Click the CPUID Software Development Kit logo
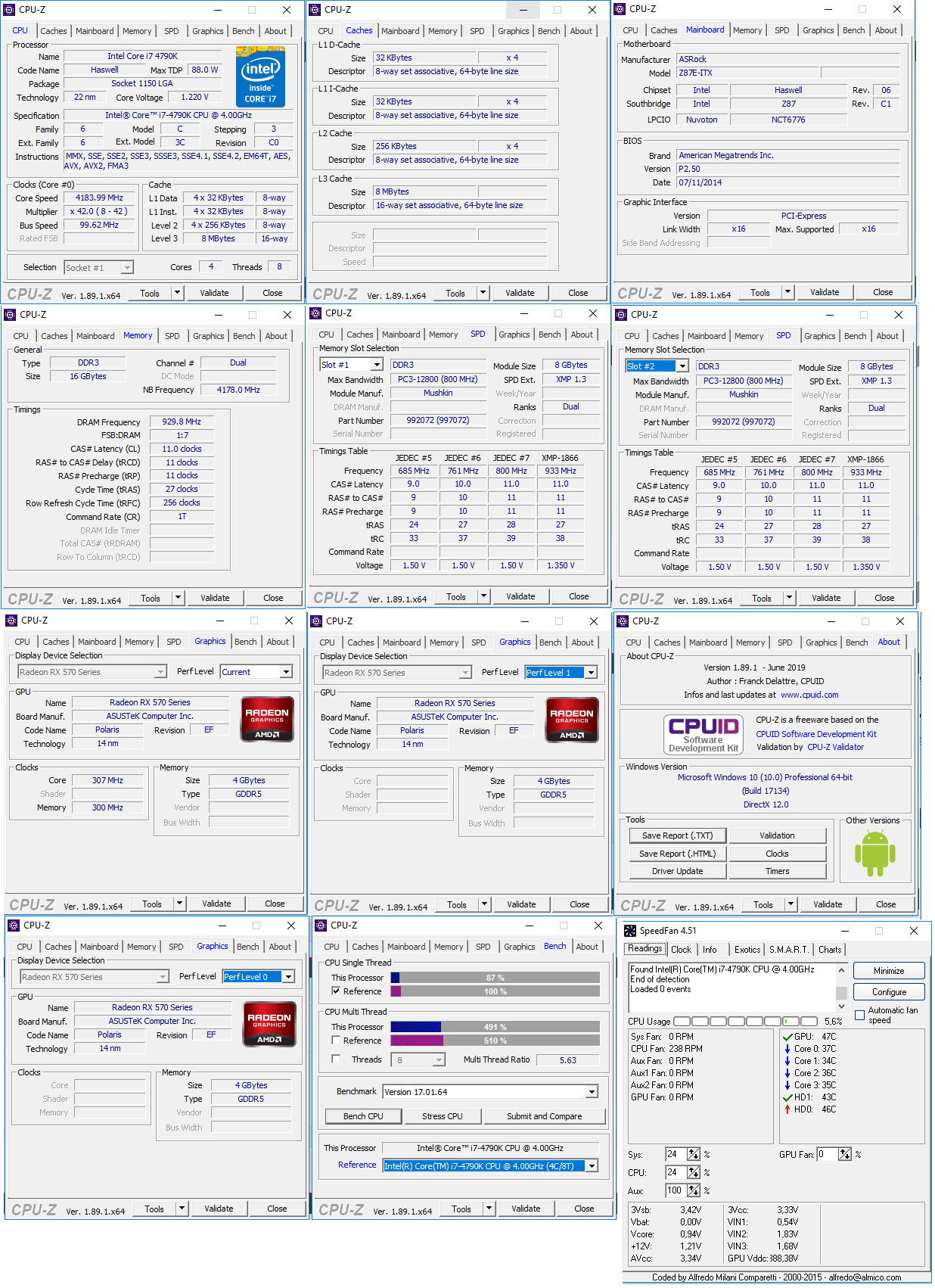Image resolution: width=935 pixels, height=1288 pixels. pyautogui.click(x=703, y=735)
